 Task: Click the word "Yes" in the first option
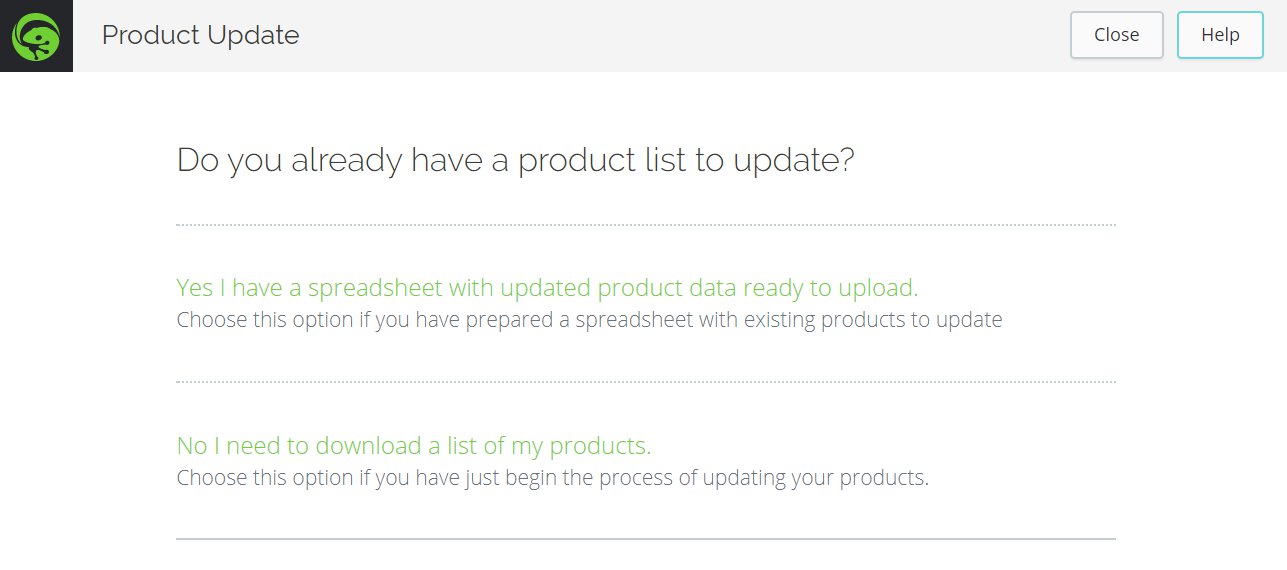coord(194,288)
